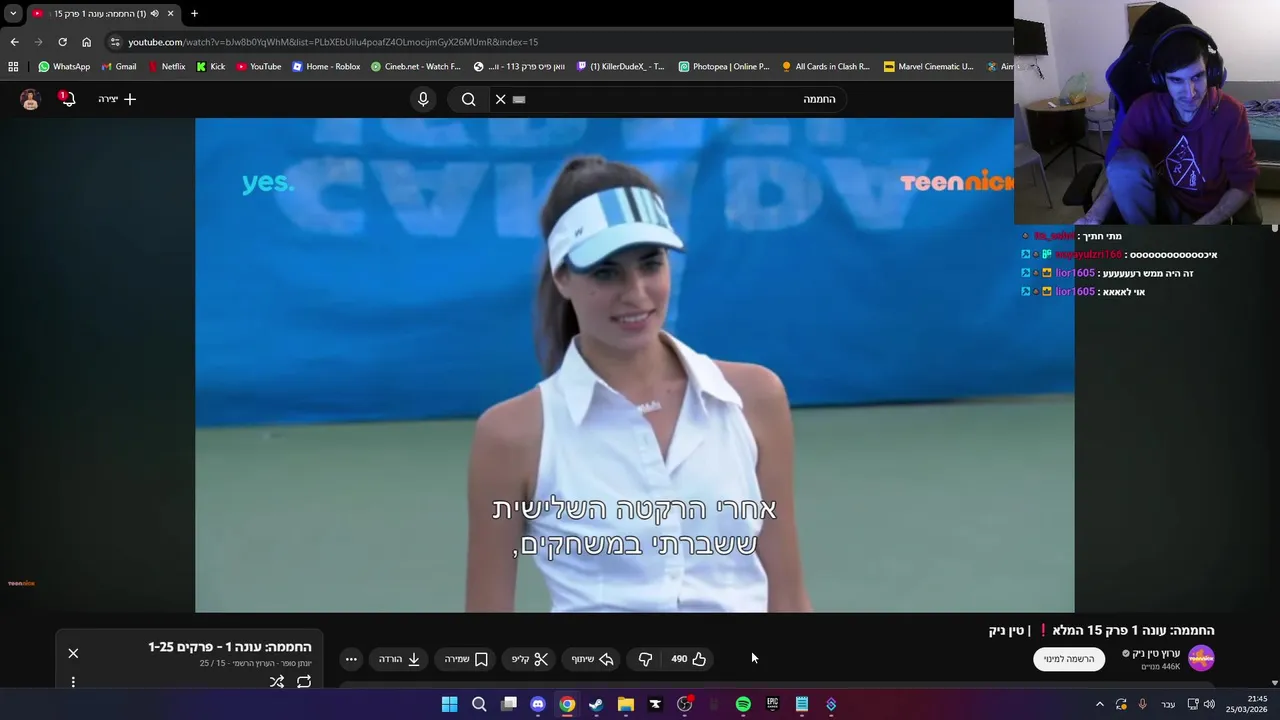
Task: Open YouTube notifications bell
Action: pos(67,98)
